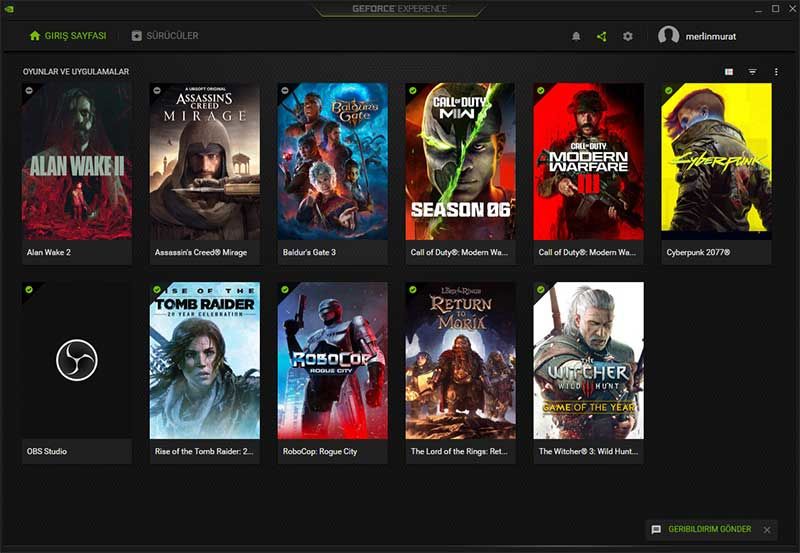800x553 pixels.
Task: Open the Cyberpunk 2077 cover
Action: pos(716,161)
